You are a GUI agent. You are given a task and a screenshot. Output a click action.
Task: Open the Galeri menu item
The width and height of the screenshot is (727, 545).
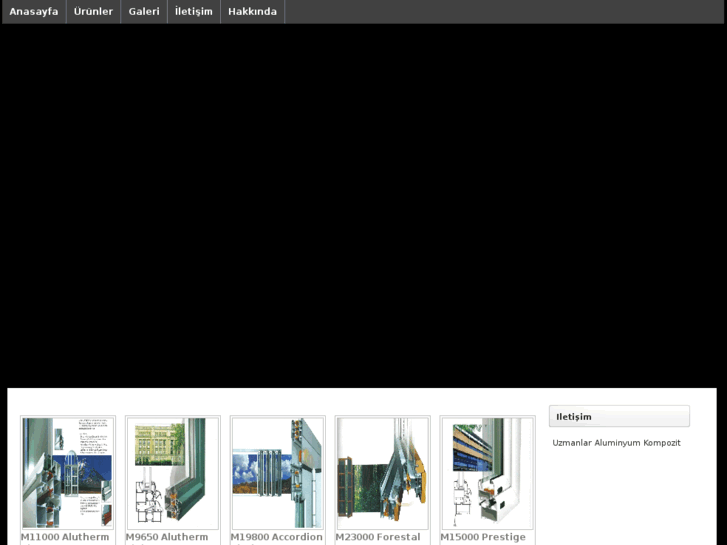point(144,12)
